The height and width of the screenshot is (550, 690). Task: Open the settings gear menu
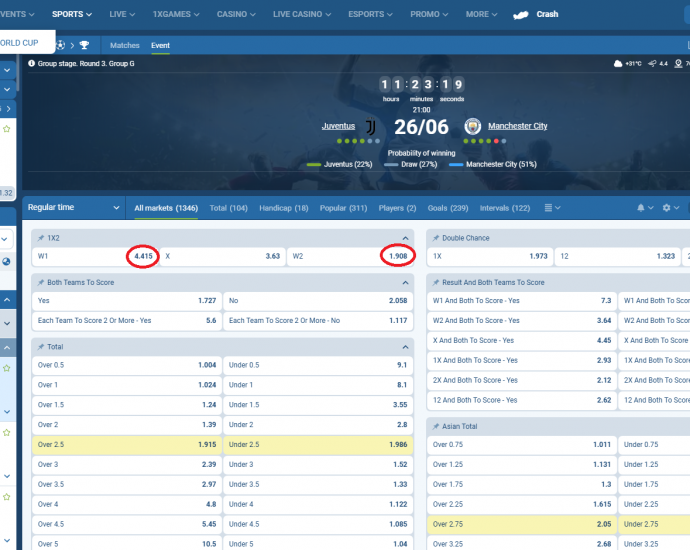point(671,208)
